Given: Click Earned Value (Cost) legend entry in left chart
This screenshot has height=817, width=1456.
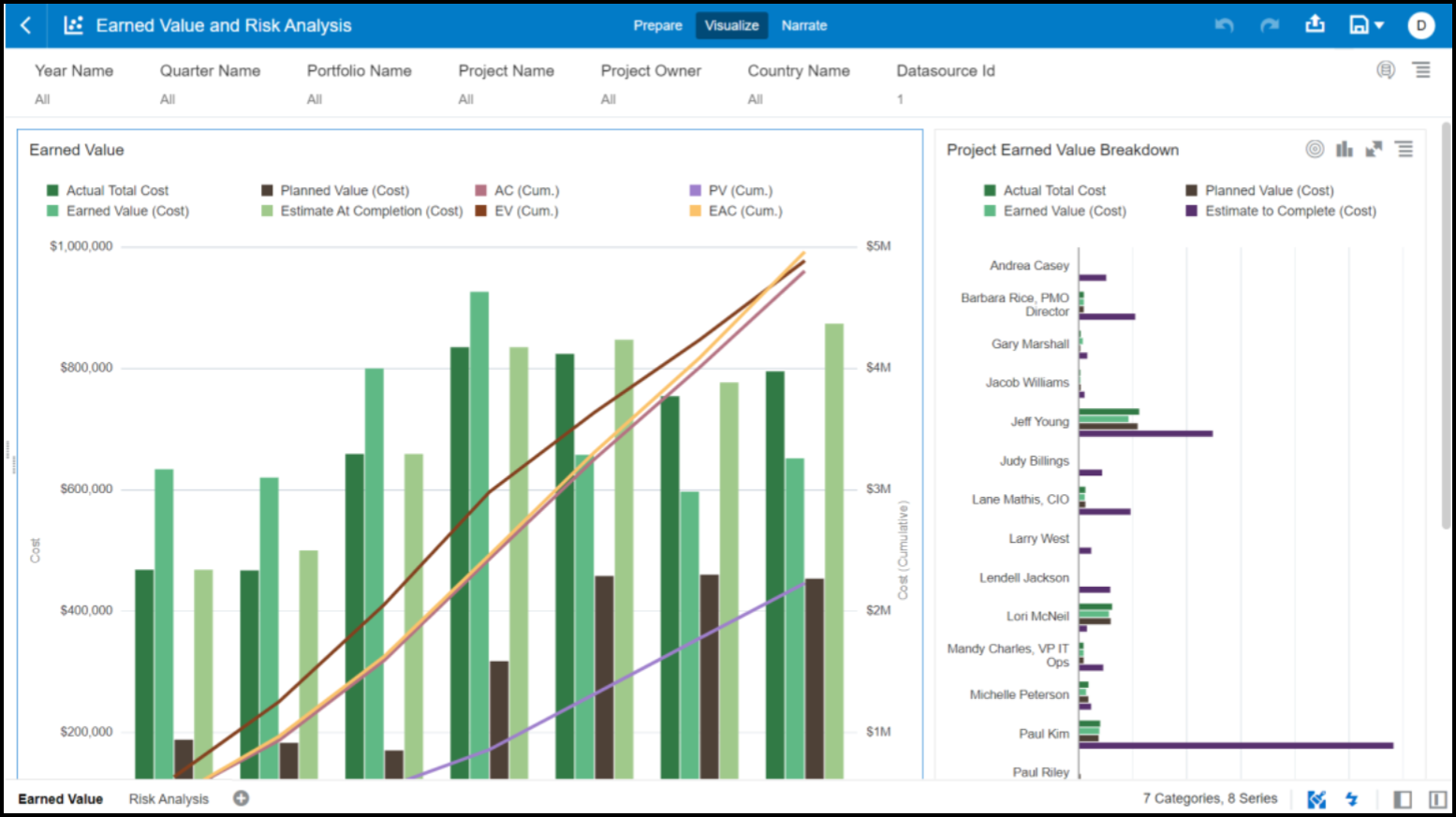Looking at the screenshot, I should pos(118,211).
